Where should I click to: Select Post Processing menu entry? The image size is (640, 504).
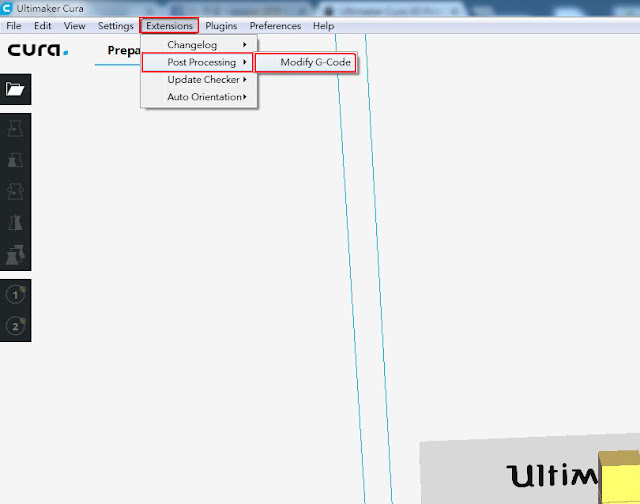(198, 62)
